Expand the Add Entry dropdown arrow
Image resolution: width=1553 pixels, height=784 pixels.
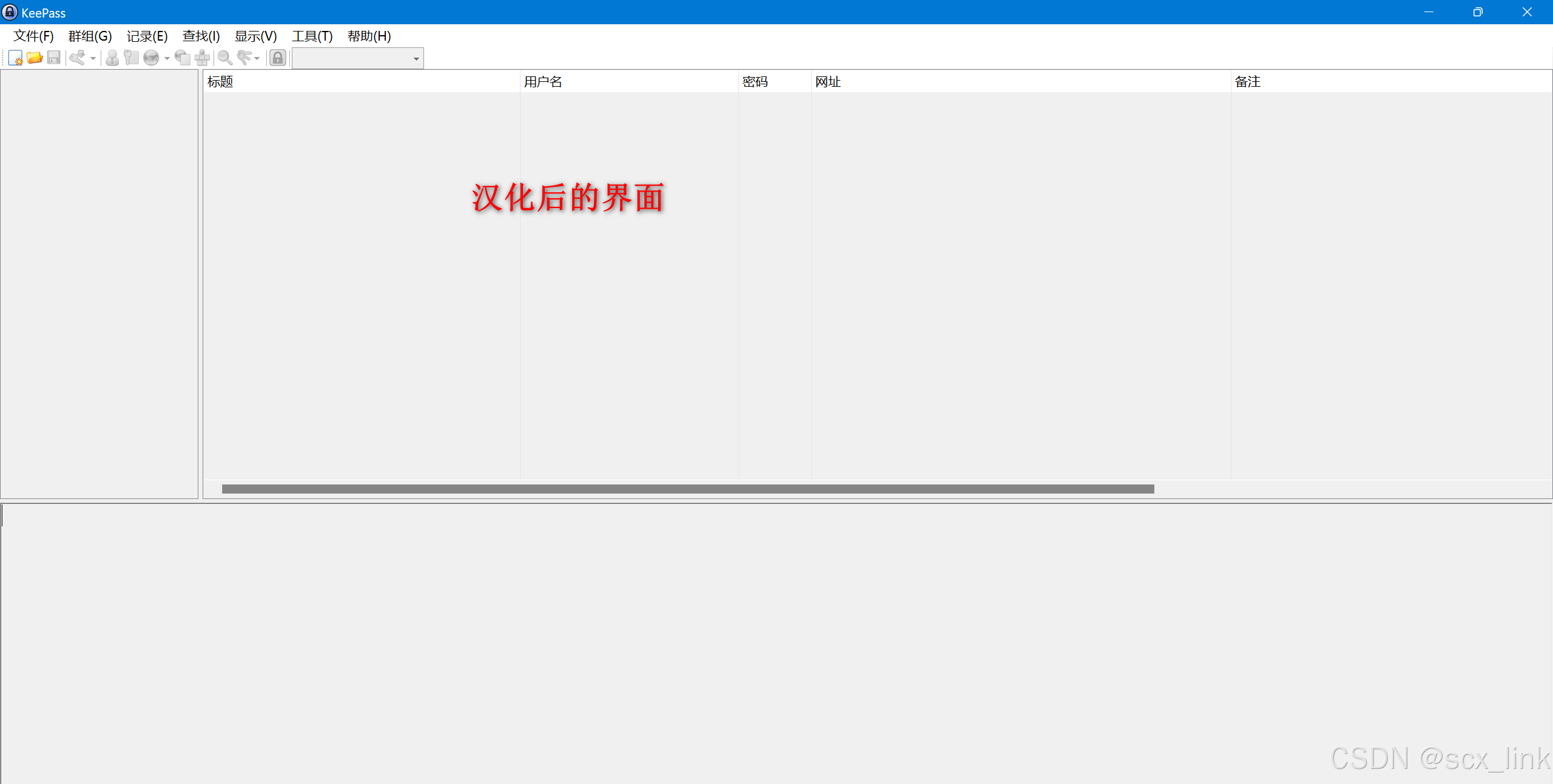pyautogui.click(x=93, y=59)
